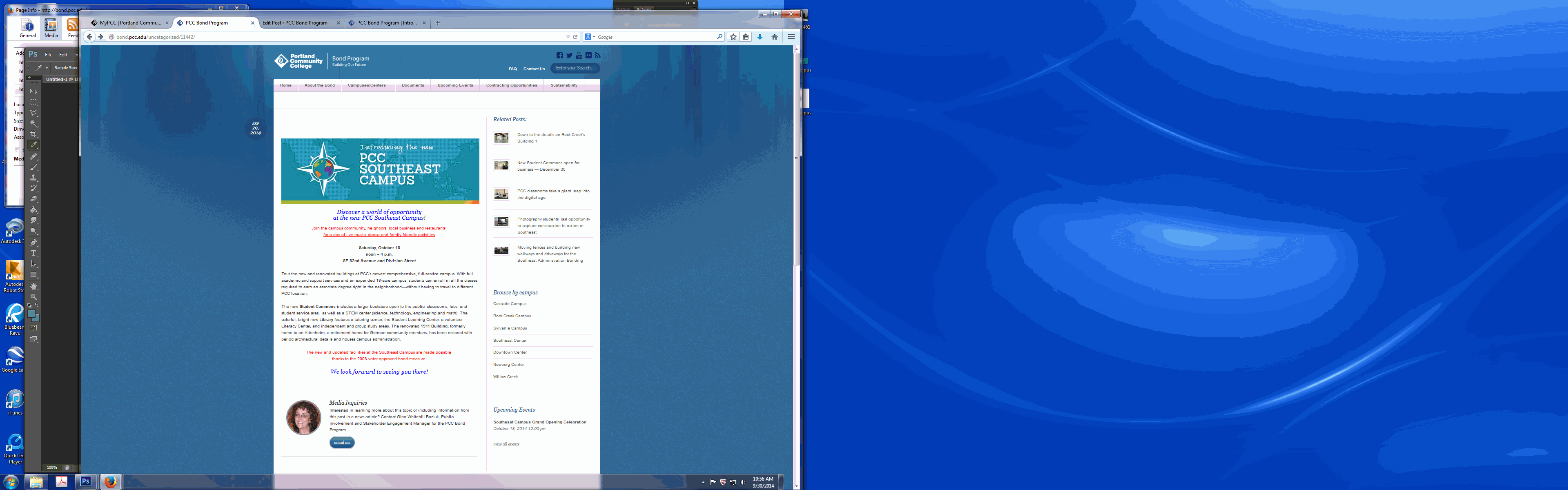Viewport: 1568px width, 490px height.
Task: Open the Campuses/Centers navigation menu item
Action: click(366, 85)
